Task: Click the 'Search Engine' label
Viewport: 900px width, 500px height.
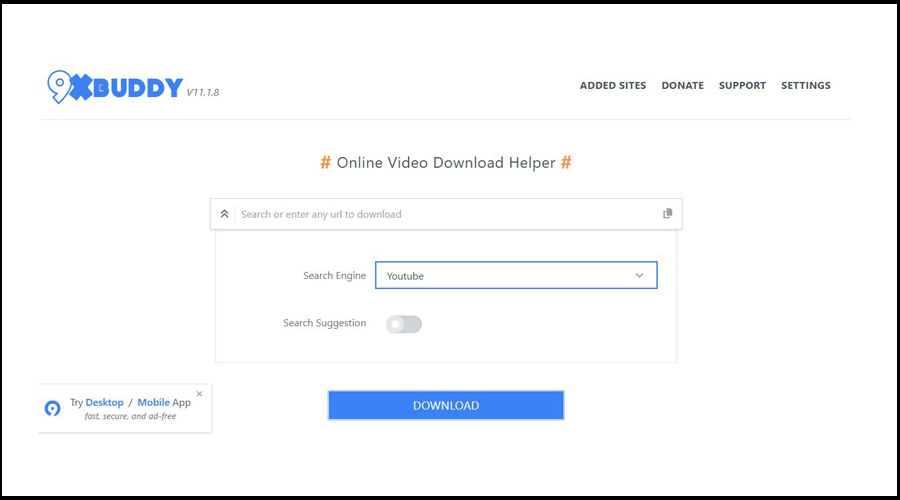Action: [x=334, y=276]
